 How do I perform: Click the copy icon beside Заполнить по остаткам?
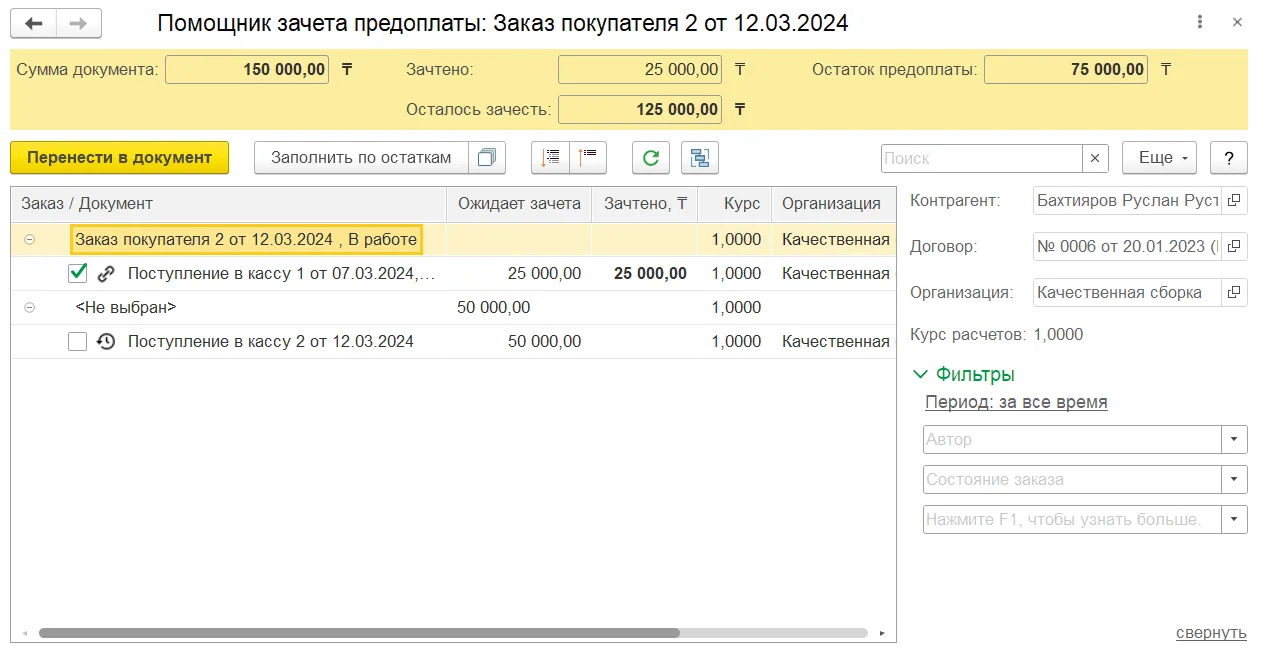coord(487,157)
